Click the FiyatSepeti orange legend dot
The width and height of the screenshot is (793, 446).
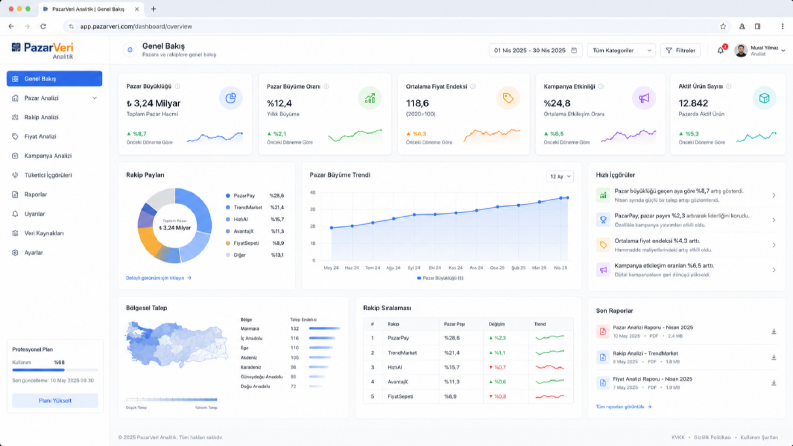tap(228, 243)
